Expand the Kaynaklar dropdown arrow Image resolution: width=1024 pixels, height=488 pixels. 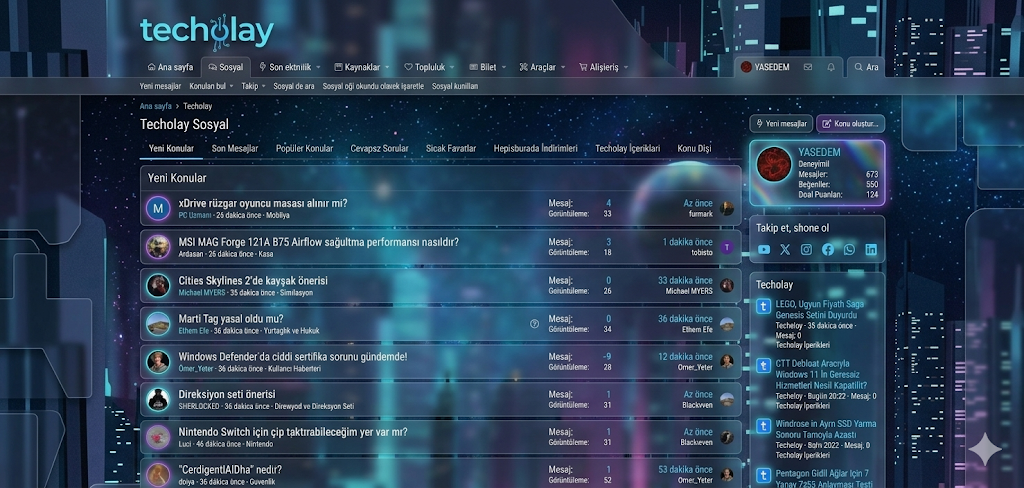pos(387,67)
